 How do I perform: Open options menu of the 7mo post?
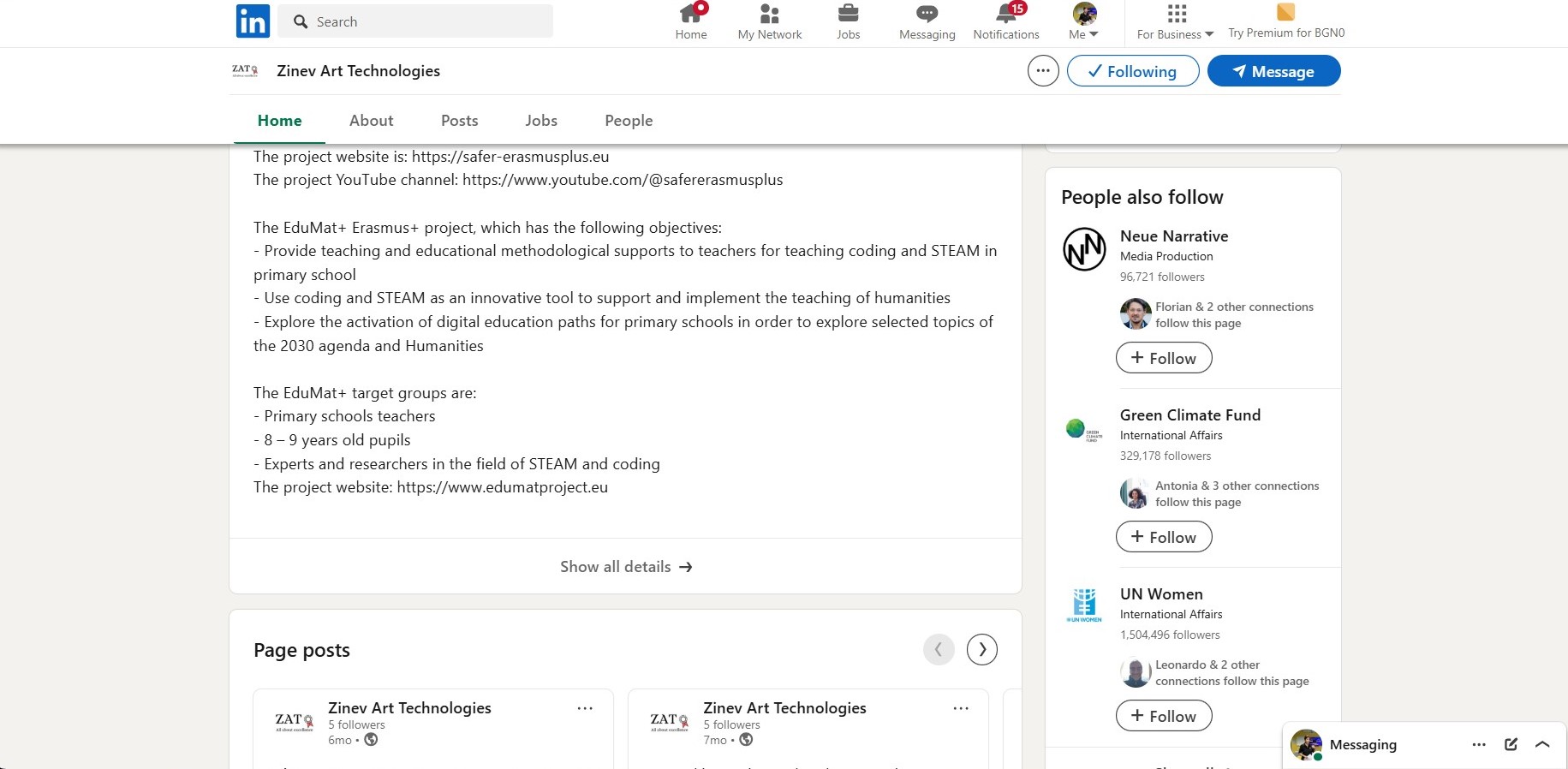click(x=961, y=708)
